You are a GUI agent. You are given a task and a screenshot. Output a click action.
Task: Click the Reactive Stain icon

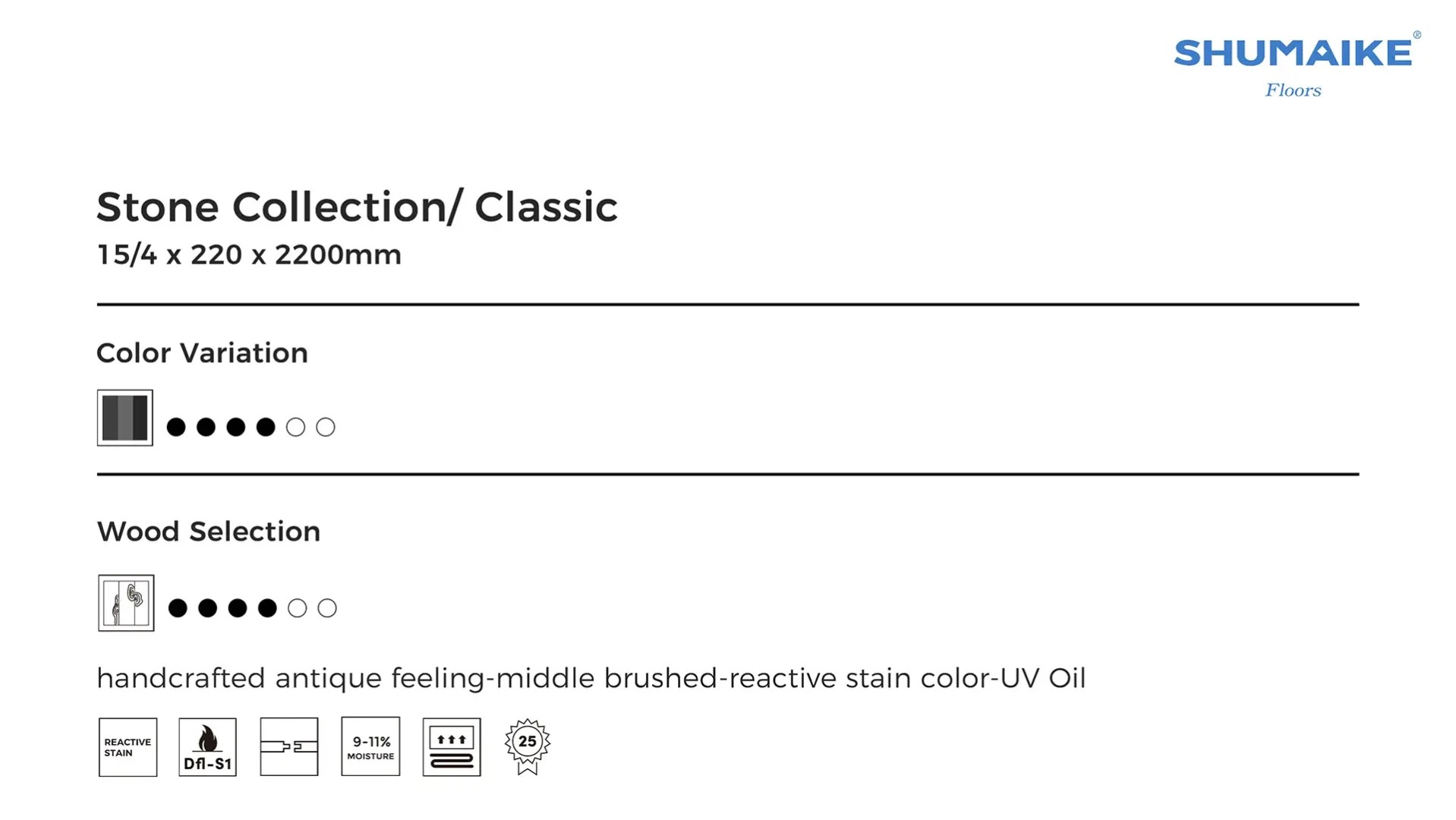(128, 747)
